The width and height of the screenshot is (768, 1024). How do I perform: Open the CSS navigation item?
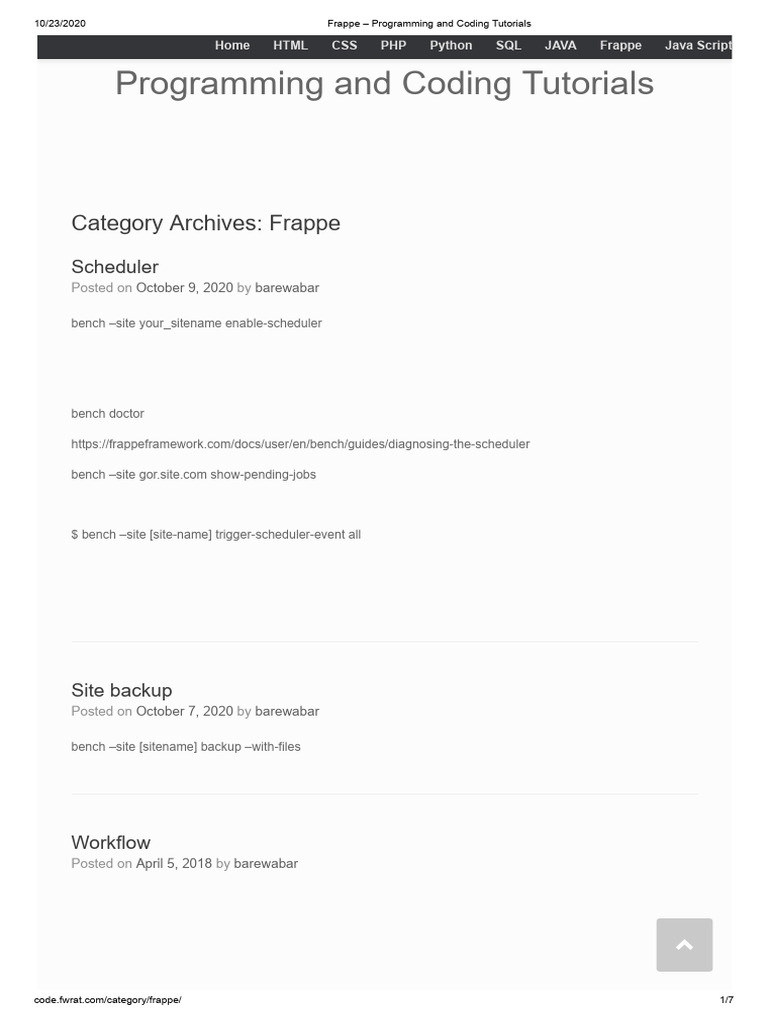[344, 45]
